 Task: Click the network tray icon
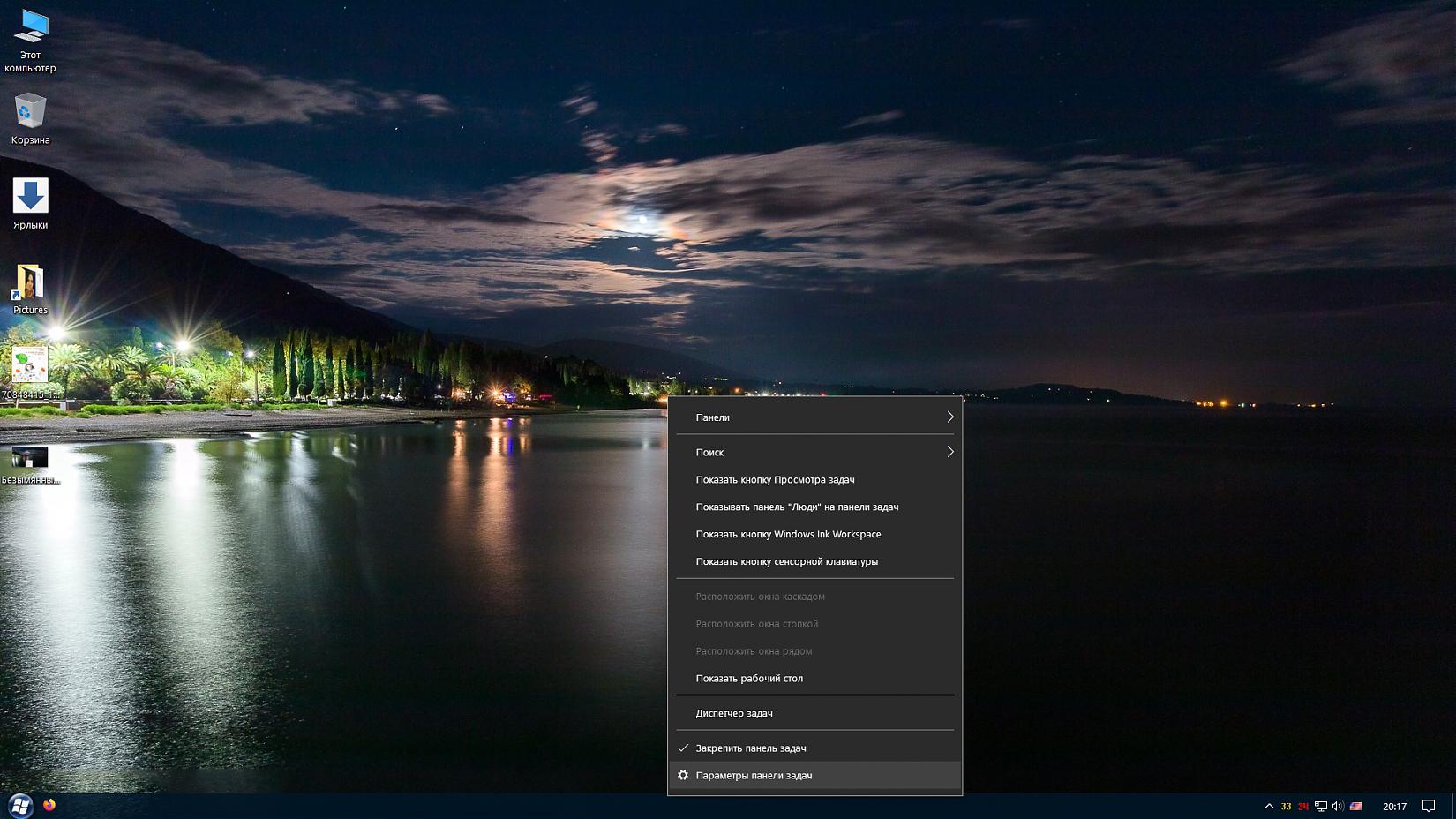(1321, 806)
